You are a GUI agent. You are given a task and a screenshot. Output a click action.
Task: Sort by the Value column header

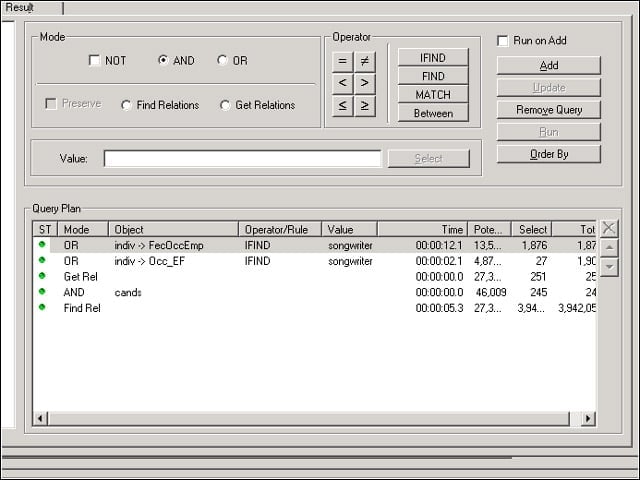(x=349, y=229)
